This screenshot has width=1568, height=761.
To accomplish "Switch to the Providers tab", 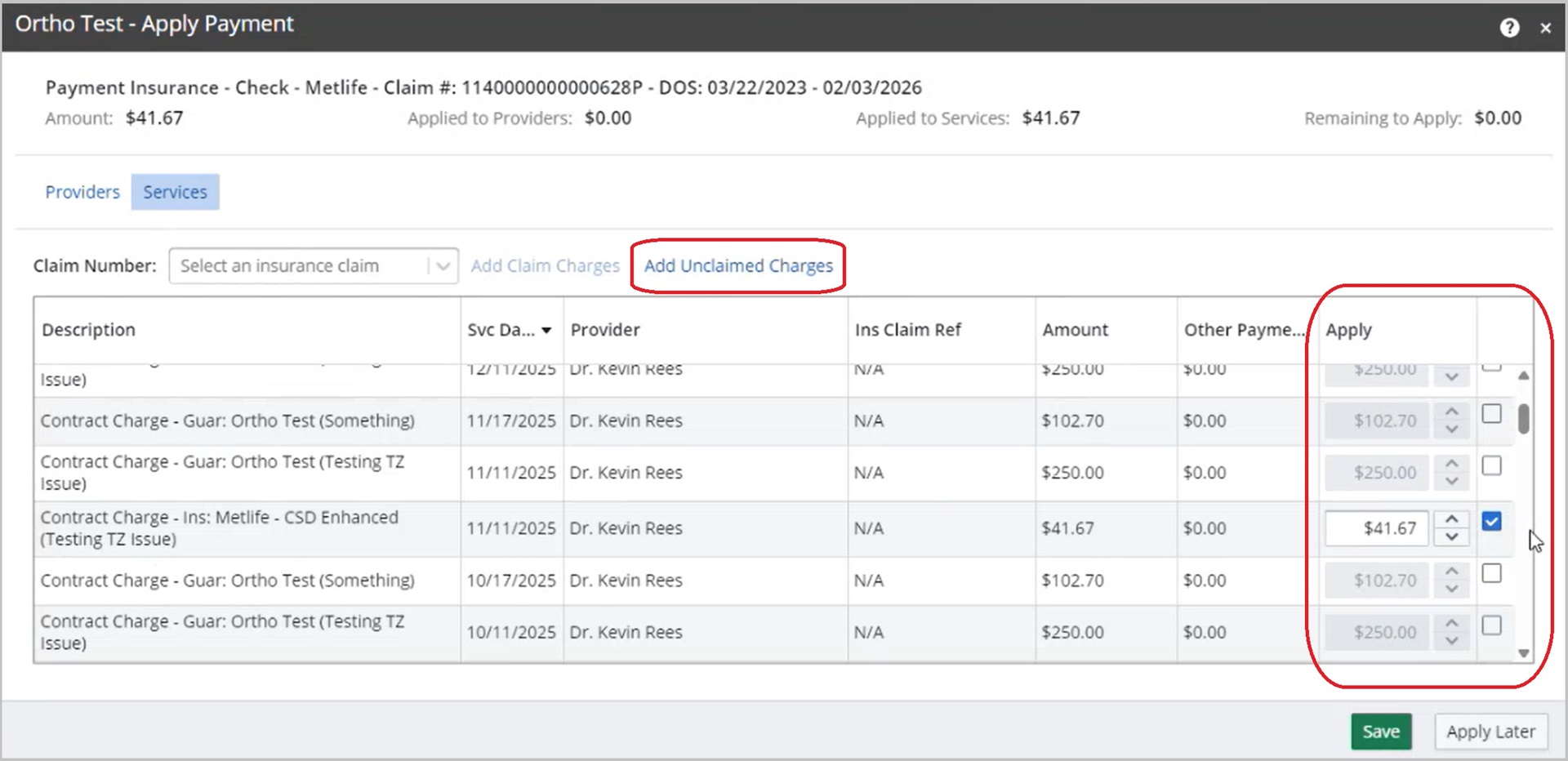I will click(82, 192).
